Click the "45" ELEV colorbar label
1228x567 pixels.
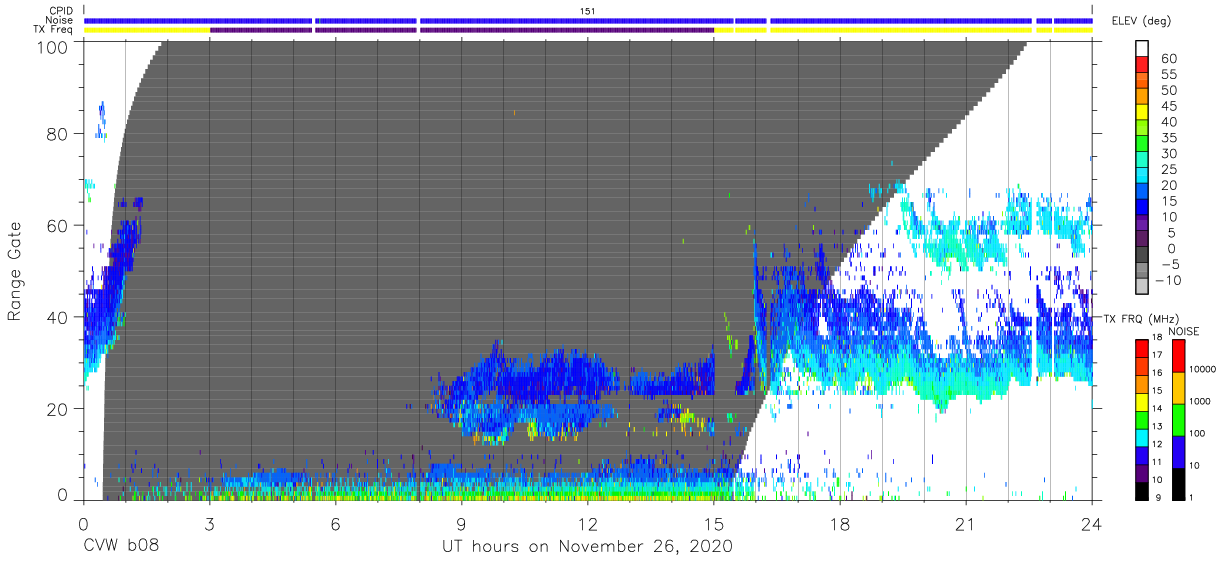[x=1168, y=106]
